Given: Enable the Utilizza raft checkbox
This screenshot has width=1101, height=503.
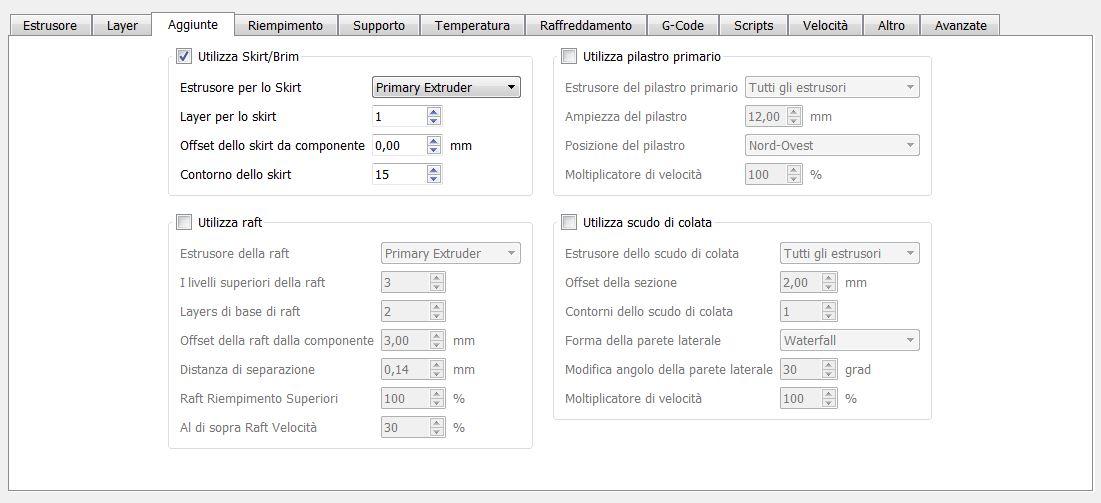Looking at the screenshot, I should click(184, 222).
